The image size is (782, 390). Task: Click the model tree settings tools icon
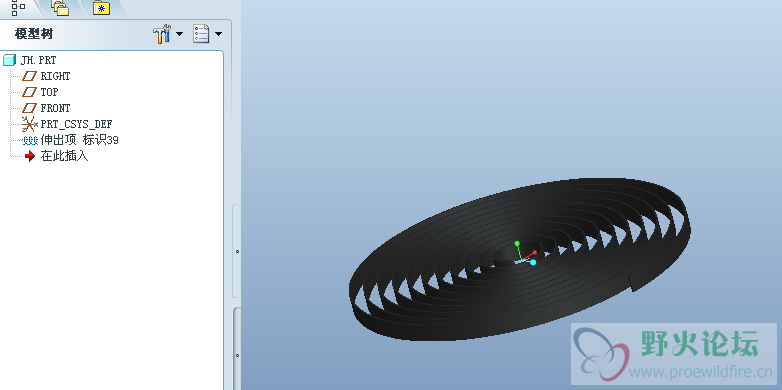tap(162, 34)
